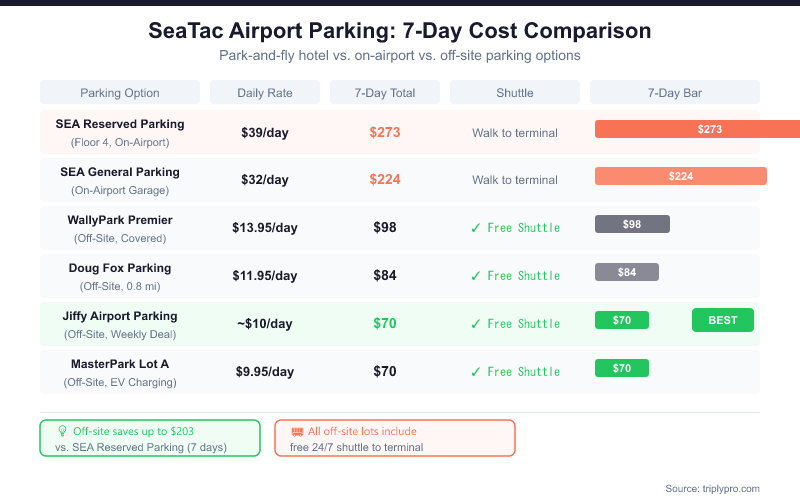Click the green $70 bar for MasterPark Lot A
800x500 pixels.
[622, 368]
